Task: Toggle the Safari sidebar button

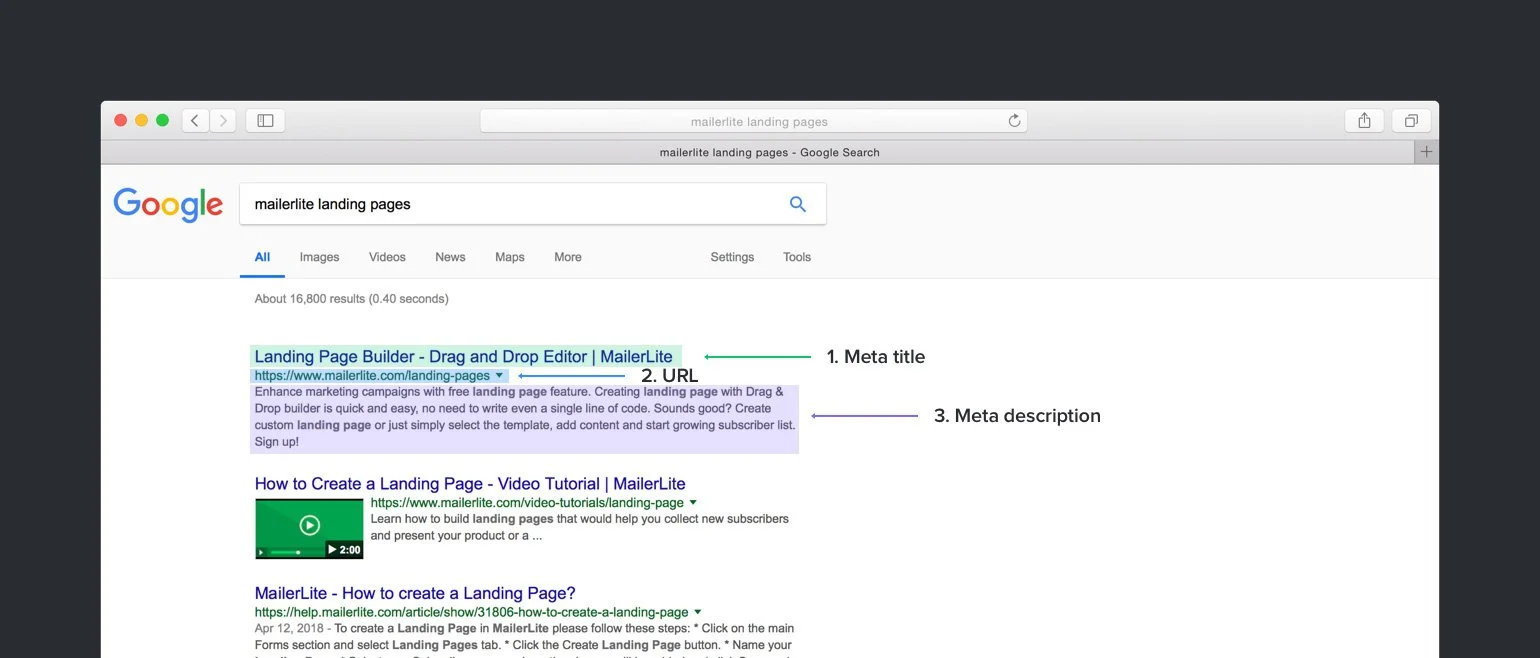Action: [265, 121]
